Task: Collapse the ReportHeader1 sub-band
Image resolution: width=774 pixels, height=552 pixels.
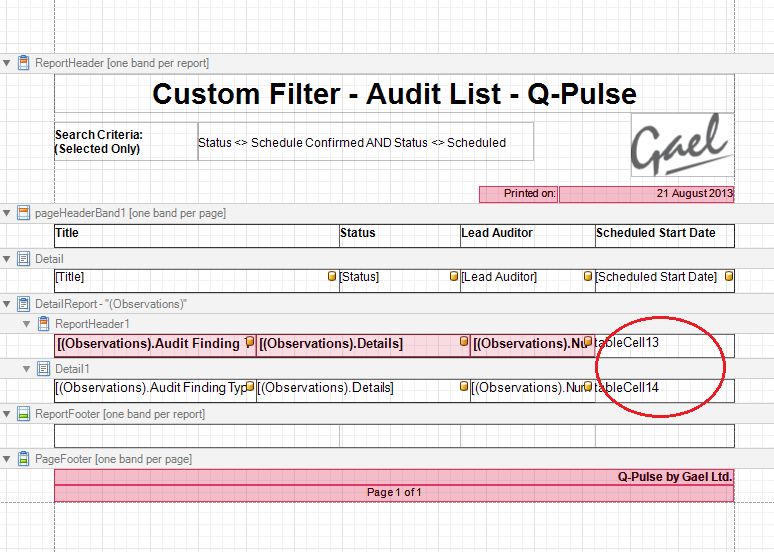Action: tap(27, 324)
